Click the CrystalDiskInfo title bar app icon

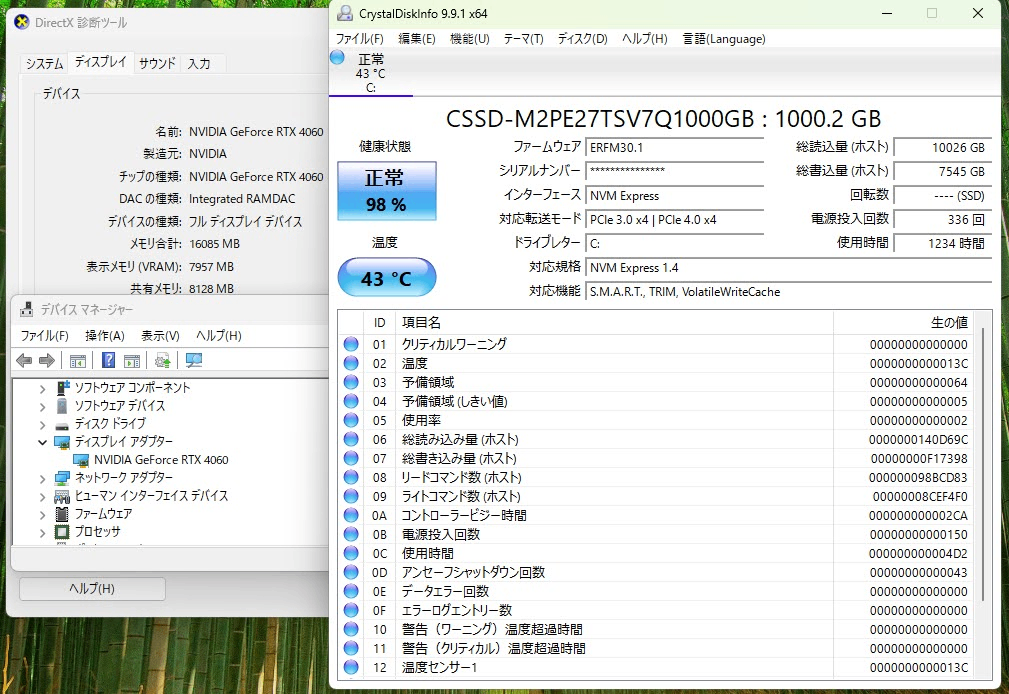coord(345,14)
